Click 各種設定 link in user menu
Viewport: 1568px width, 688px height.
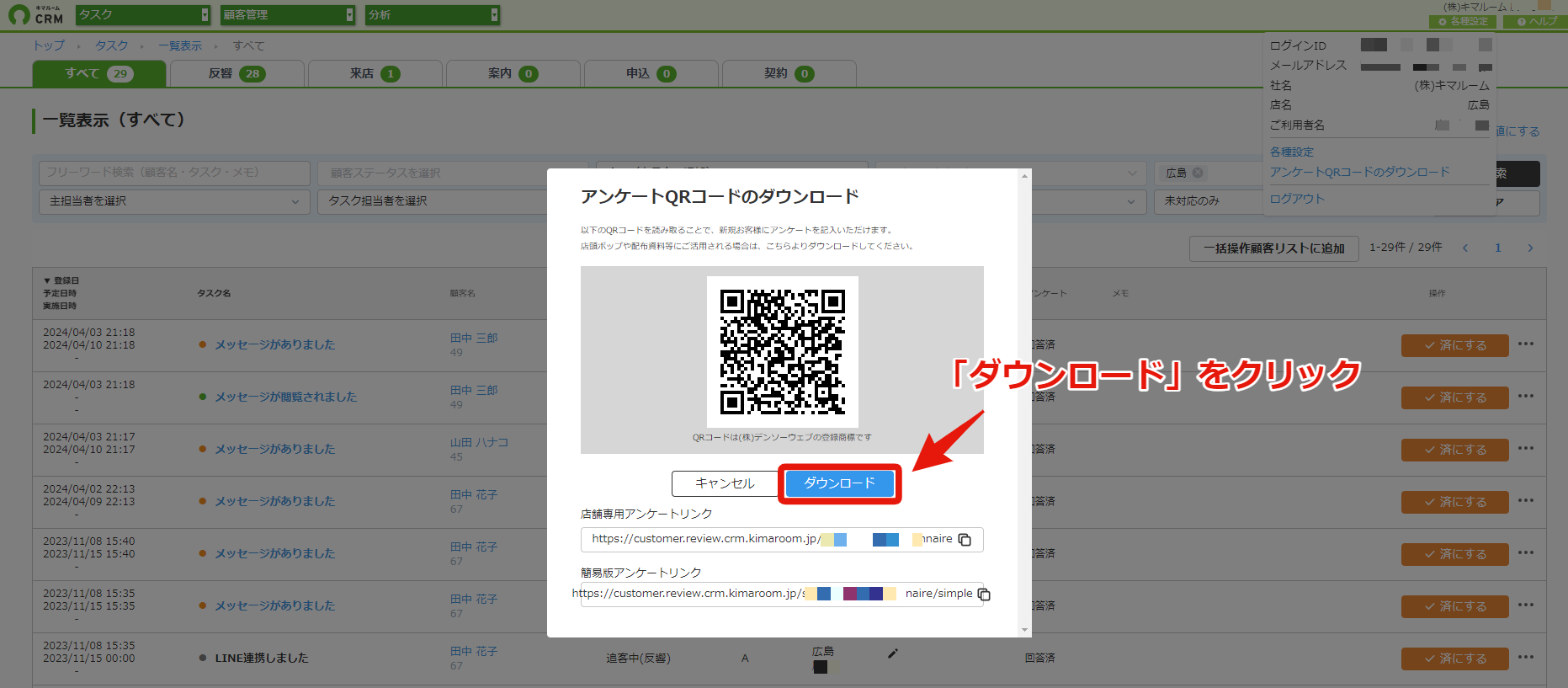[x=1292, y=152]
